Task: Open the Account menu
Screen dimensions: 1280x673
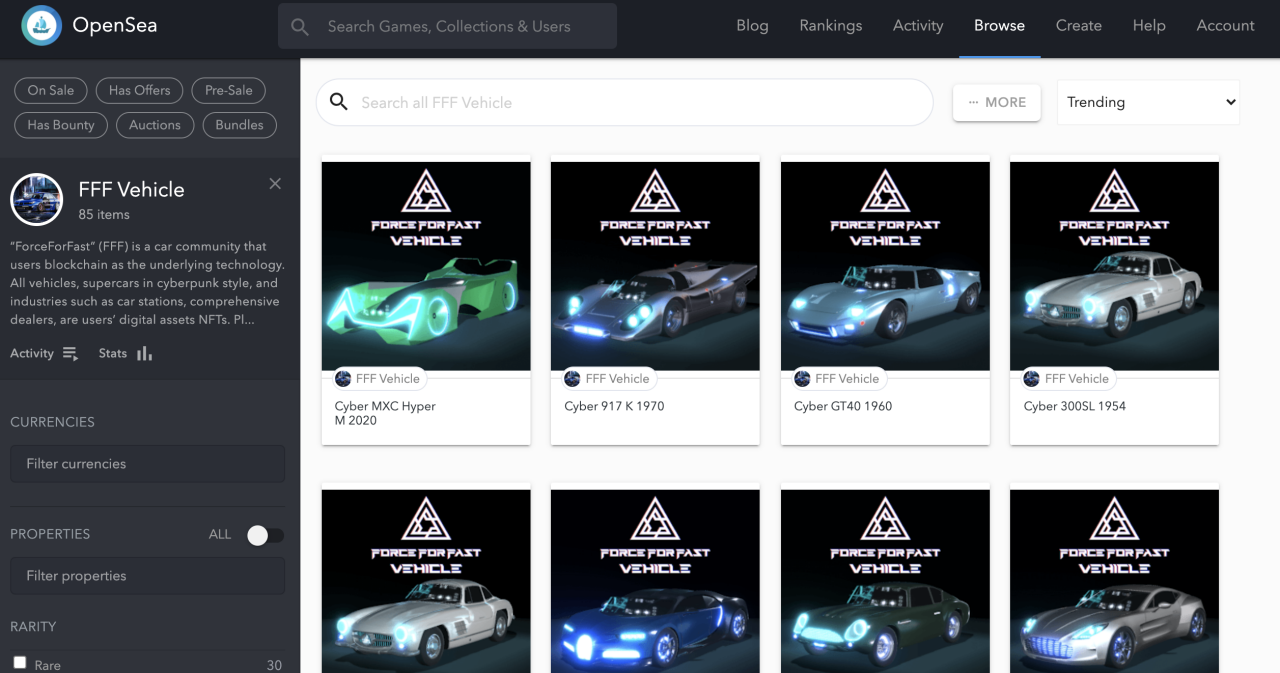Action: 1225,26
